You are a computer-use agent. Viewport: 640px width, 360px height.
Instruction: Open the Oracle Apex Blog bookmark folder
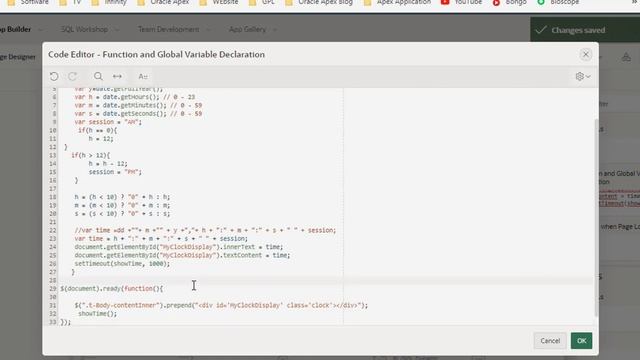pos(319,2)
